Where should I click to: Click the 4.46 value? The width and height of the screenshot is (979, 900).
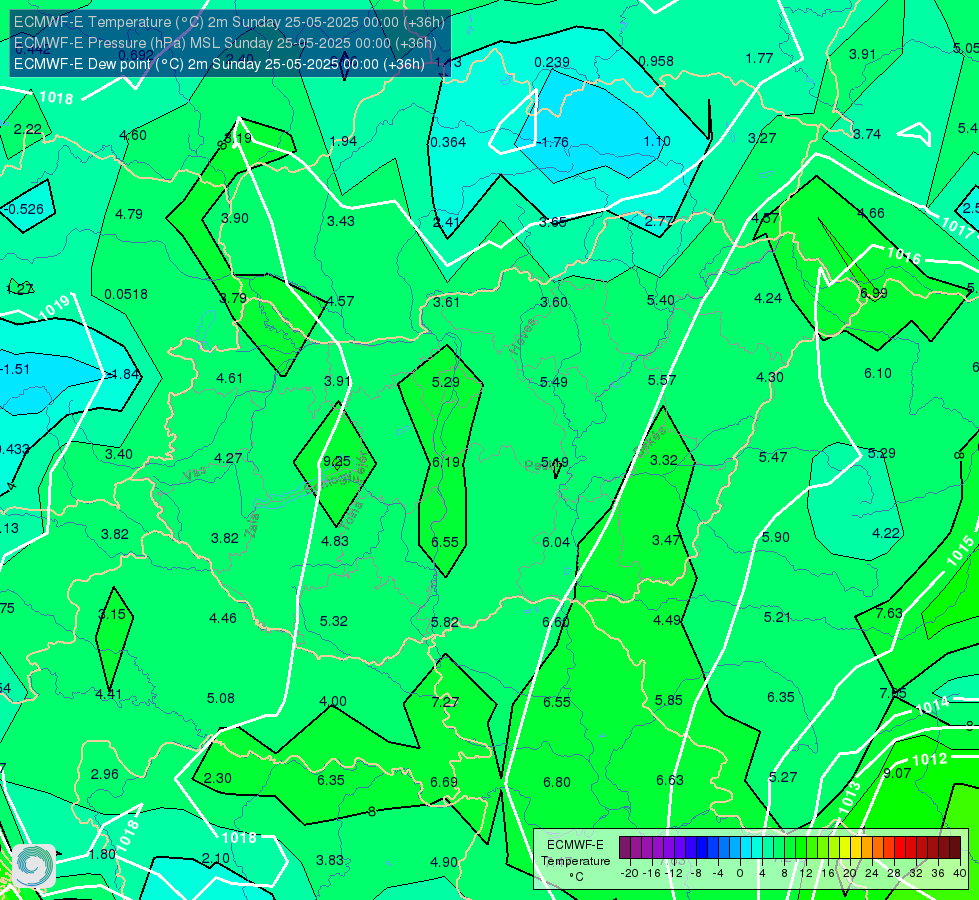pos(223,619)
